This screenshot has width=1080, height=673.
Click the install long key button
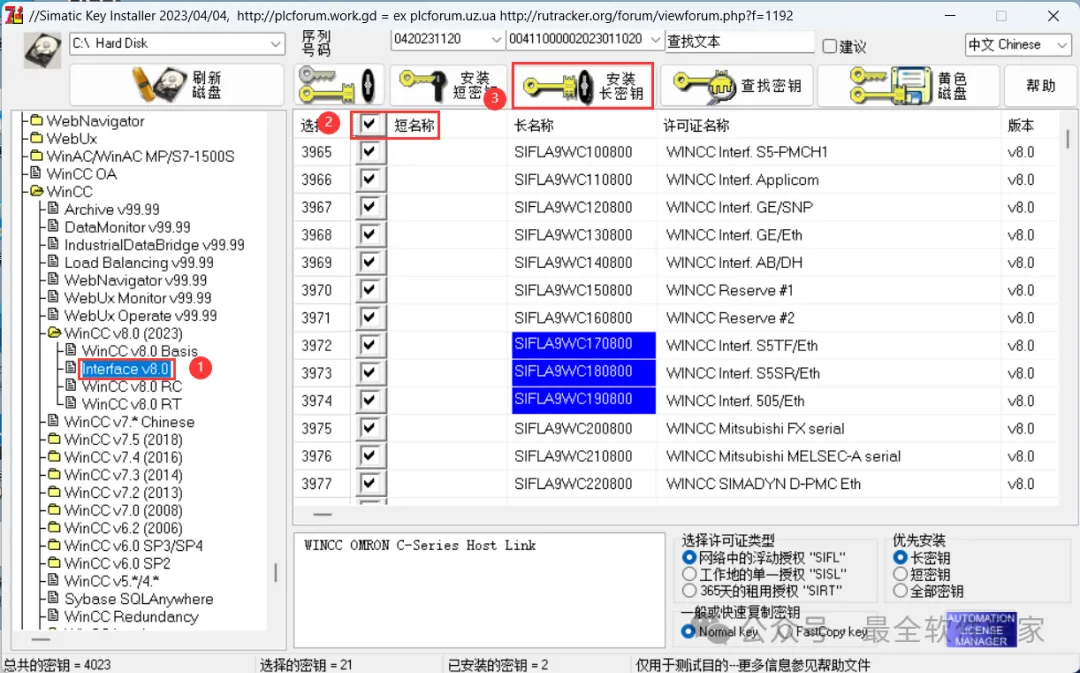[583, 85]
